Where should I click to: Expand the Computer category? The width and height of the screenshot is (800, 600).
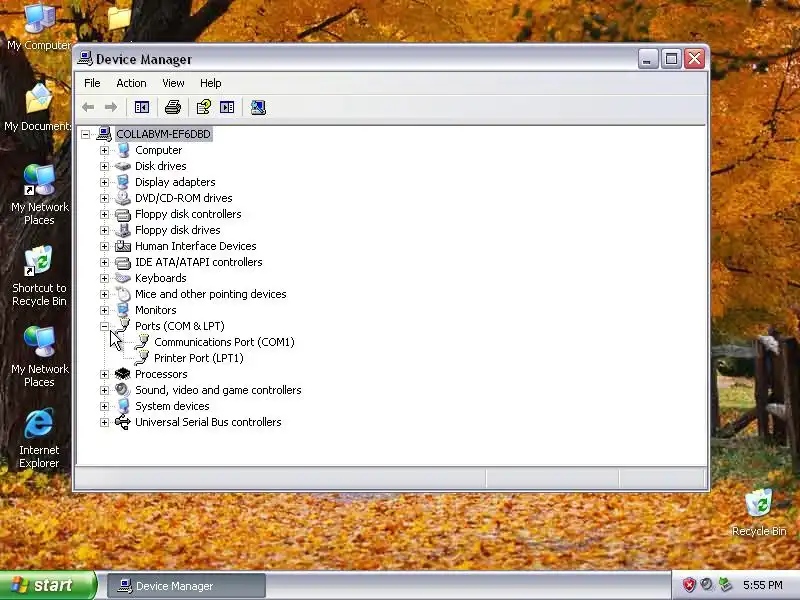pyautogui.click(x=104, y=151)
